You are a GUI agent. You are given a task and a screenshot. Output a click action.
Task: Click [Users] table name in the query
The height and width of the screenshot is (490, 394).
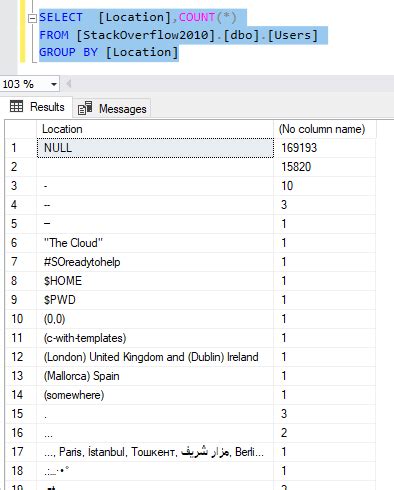293,35
